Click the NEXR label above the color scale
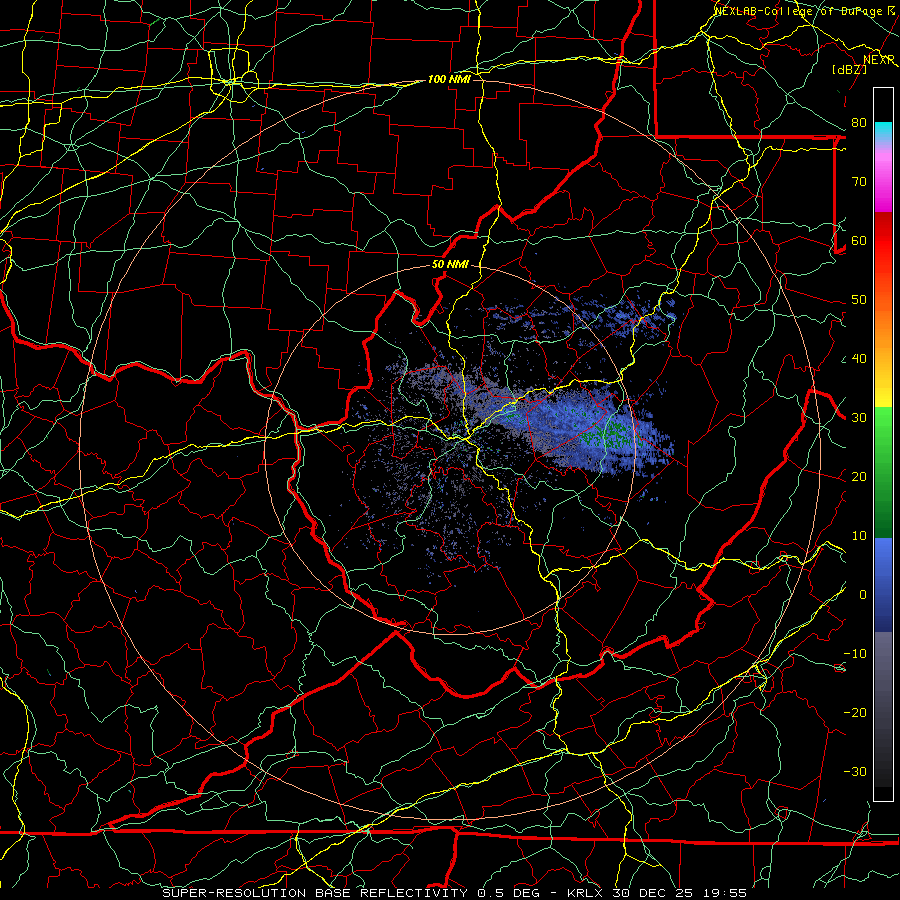This screenshot has width=900, height=900. 879,60
